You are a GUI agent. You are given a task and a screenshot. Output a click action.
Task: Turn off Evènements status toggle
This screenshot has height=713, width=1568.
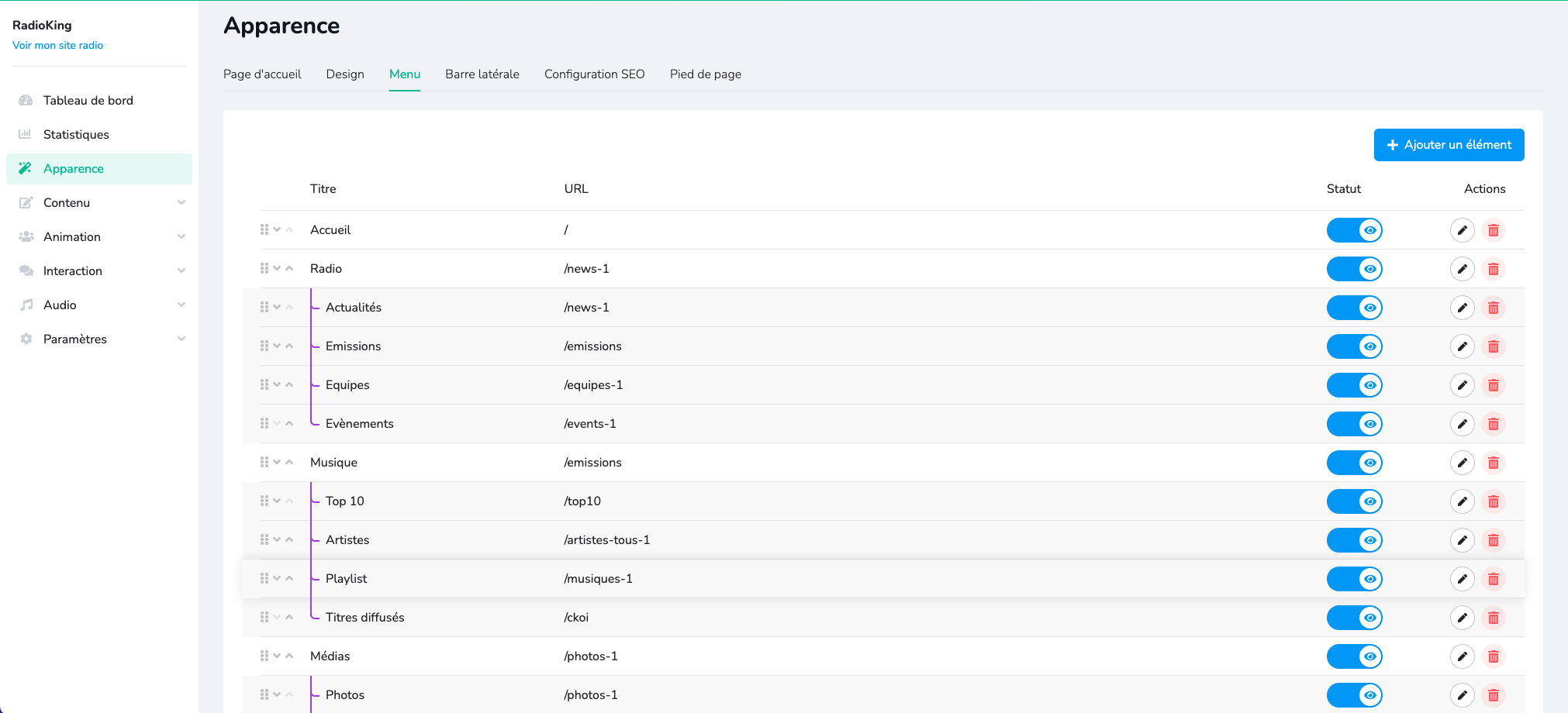pos(1354,424)
